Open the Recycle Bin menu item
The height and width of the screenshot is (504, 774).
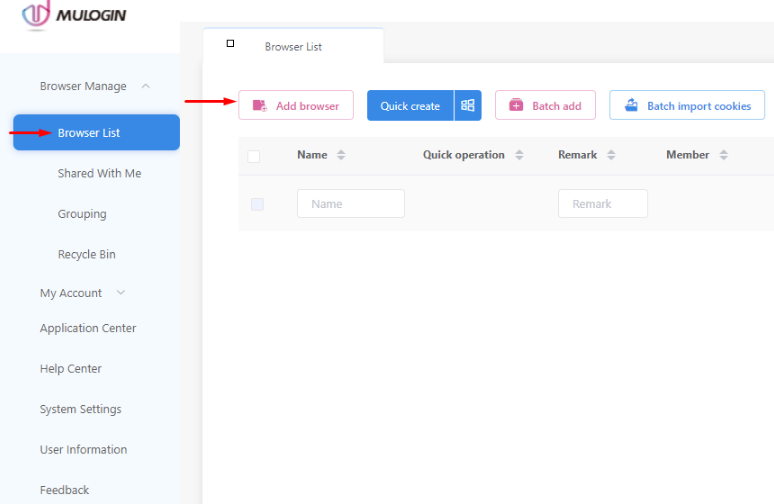point(86,254)
